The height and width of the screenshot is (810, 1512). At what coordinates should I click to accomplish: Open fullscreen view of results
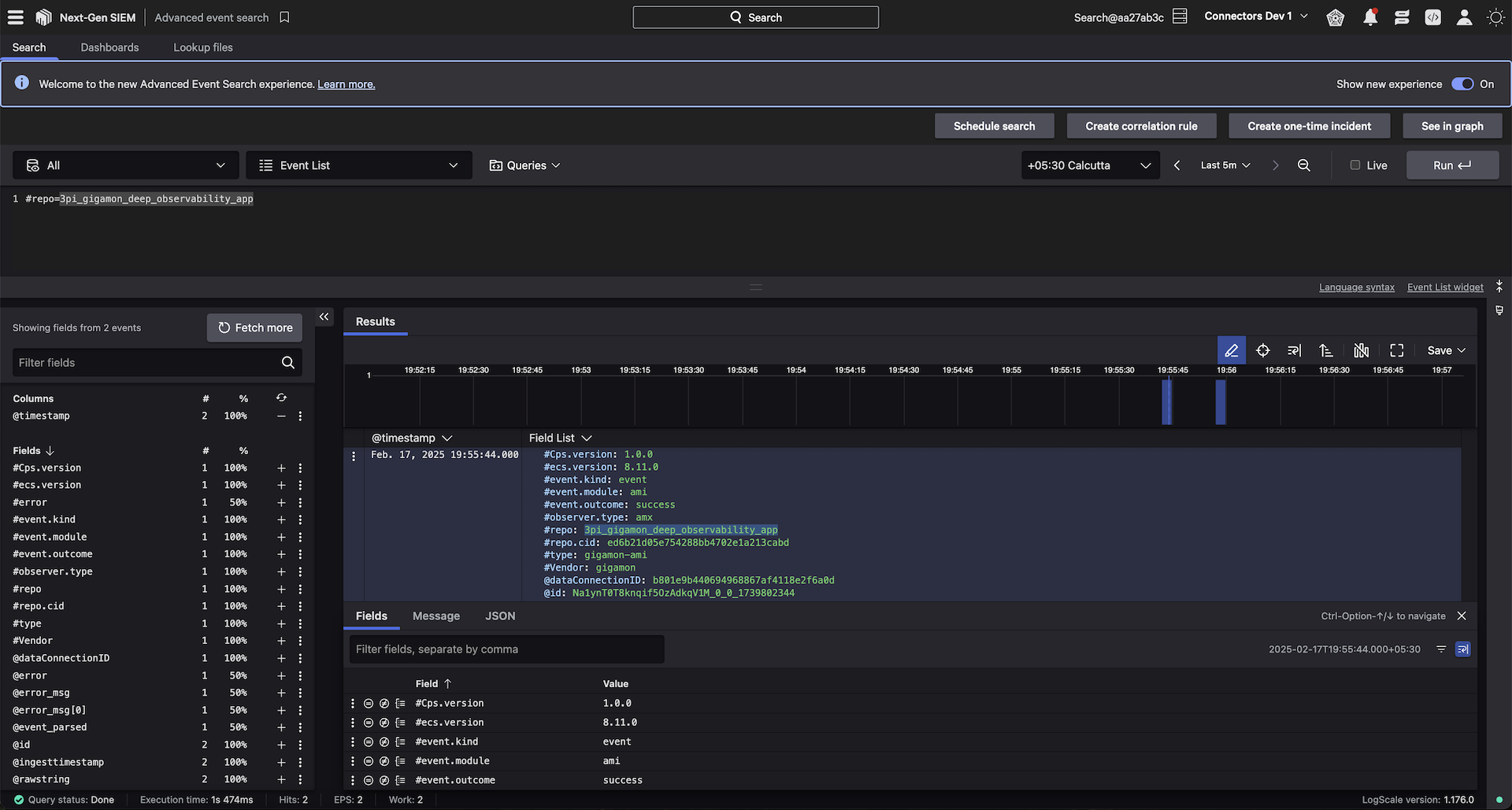coord(1396,350)
